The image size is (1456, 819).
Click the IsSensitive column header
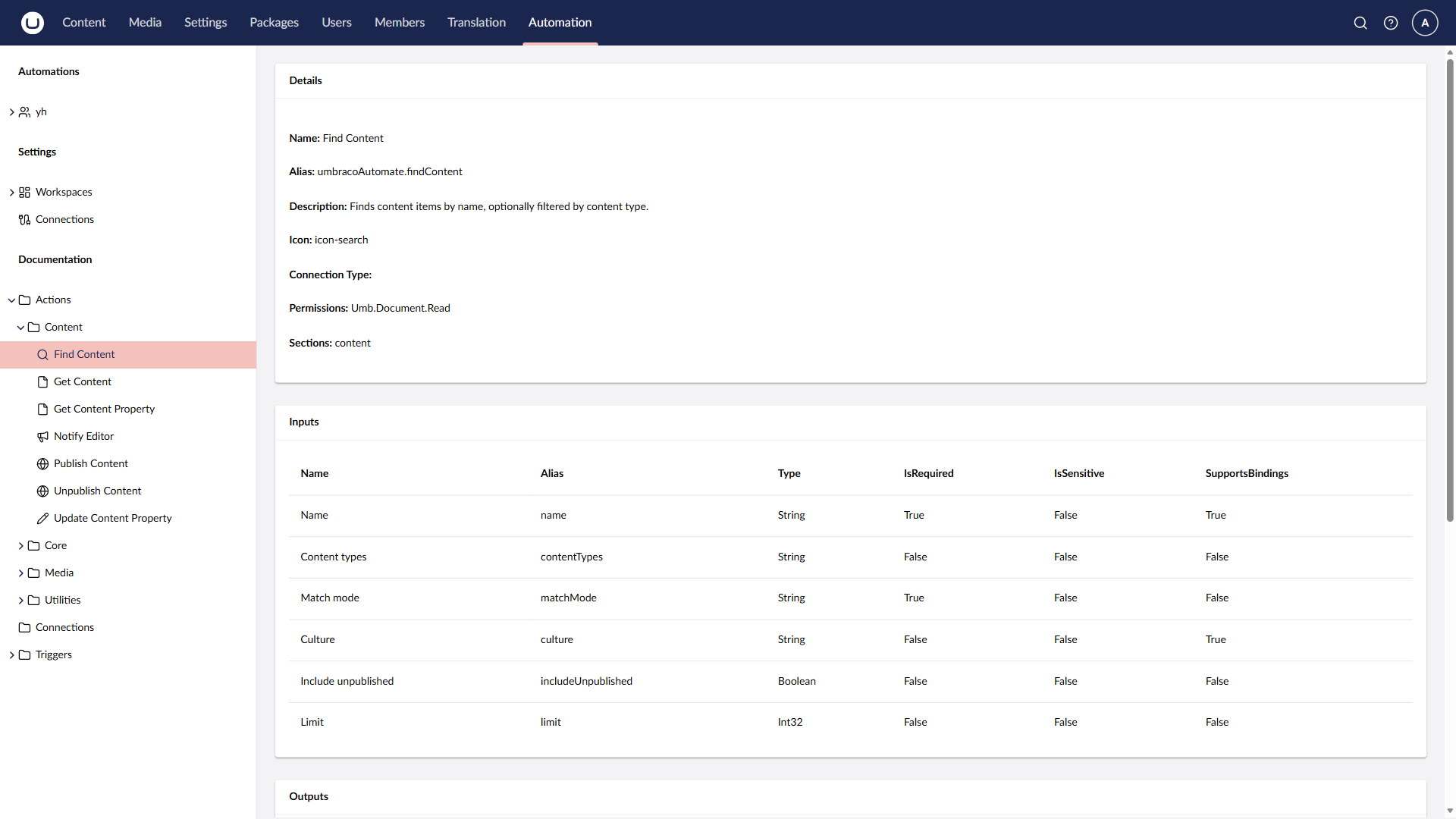click(x=1079, y=474)
